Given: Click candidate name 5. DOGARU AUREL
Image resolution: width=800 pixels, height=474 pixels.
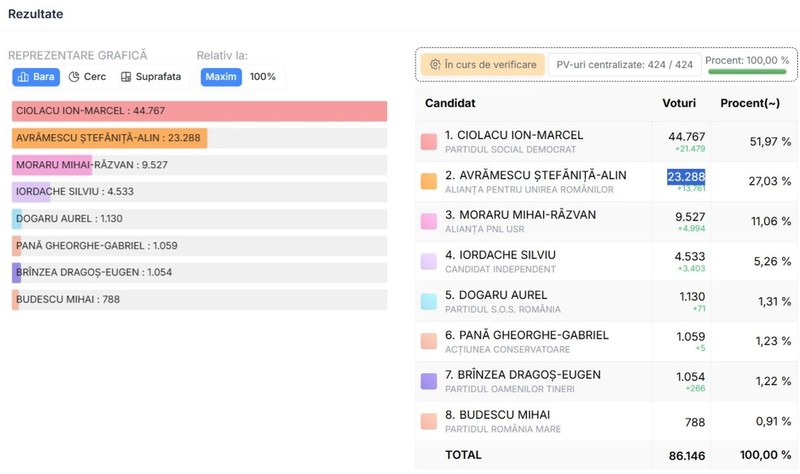Looking at the screenshot, I should [496, 295].
